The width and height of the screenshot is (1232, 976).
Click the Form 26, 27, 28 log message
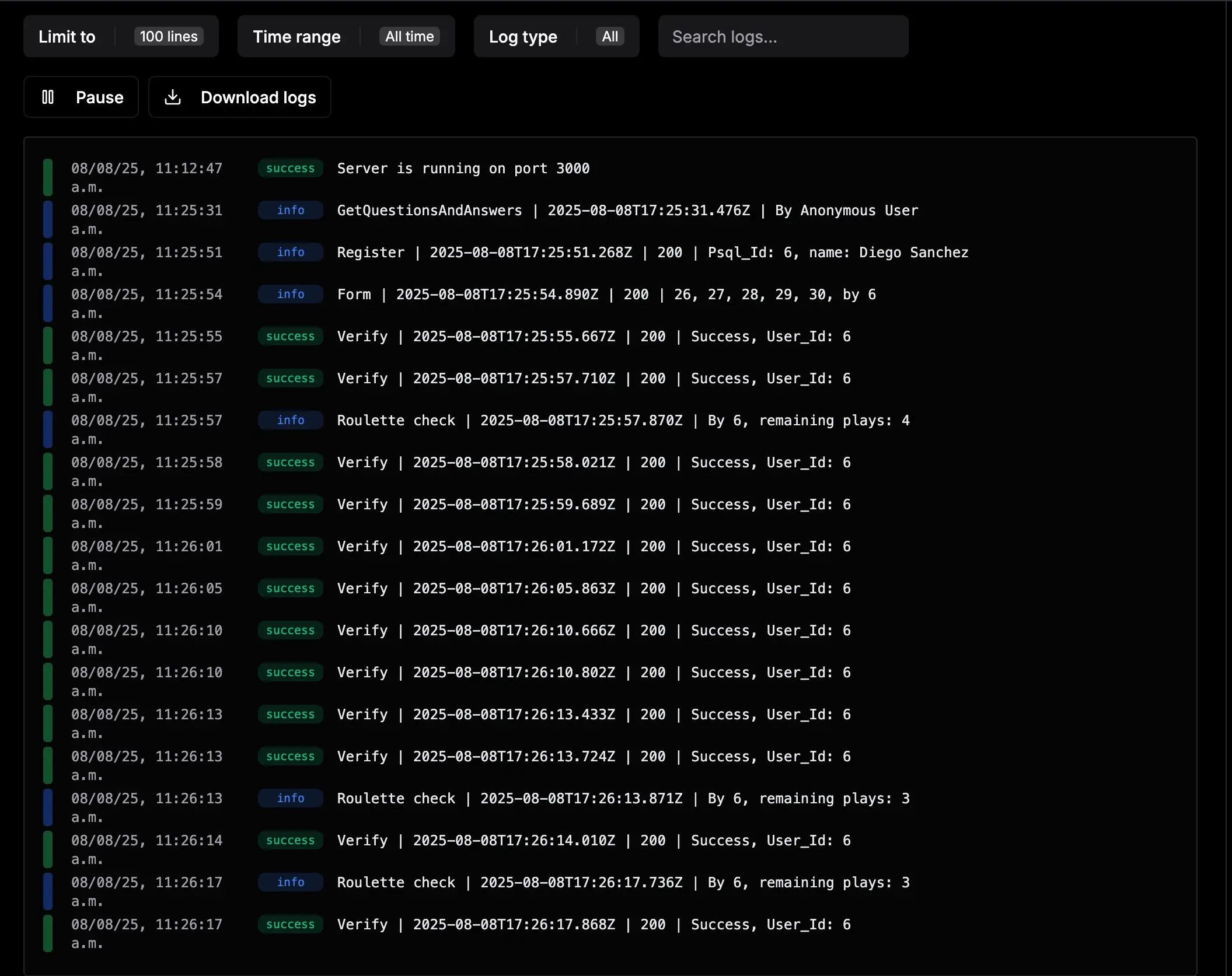point(606,295)
